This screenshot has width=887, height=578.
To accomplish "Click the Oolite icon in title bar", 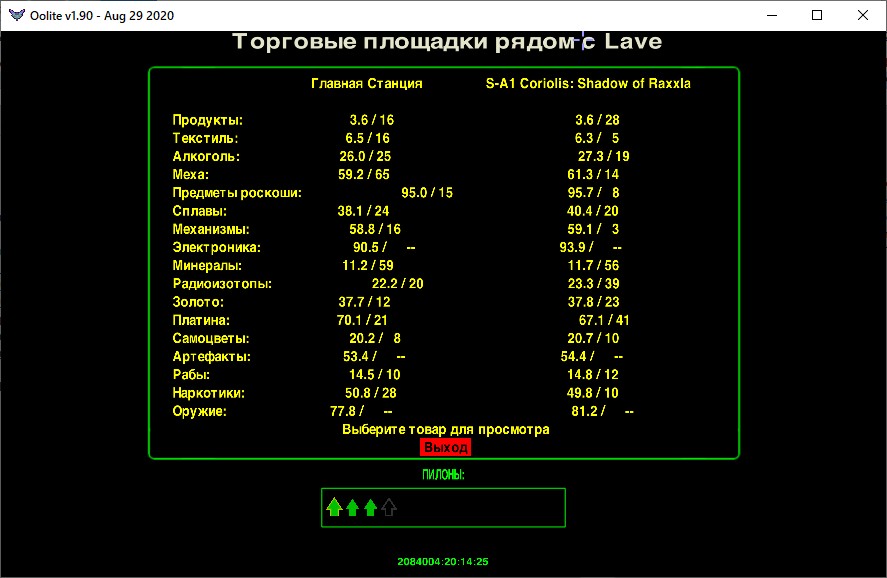I will (14, 15).
